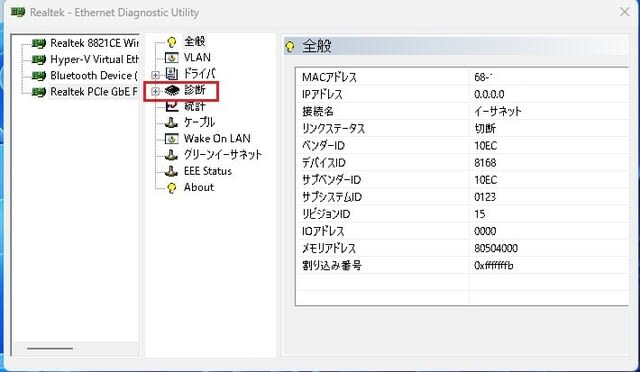Click the サブシステムID value 0123
The image size is (640, 372).
485,197
